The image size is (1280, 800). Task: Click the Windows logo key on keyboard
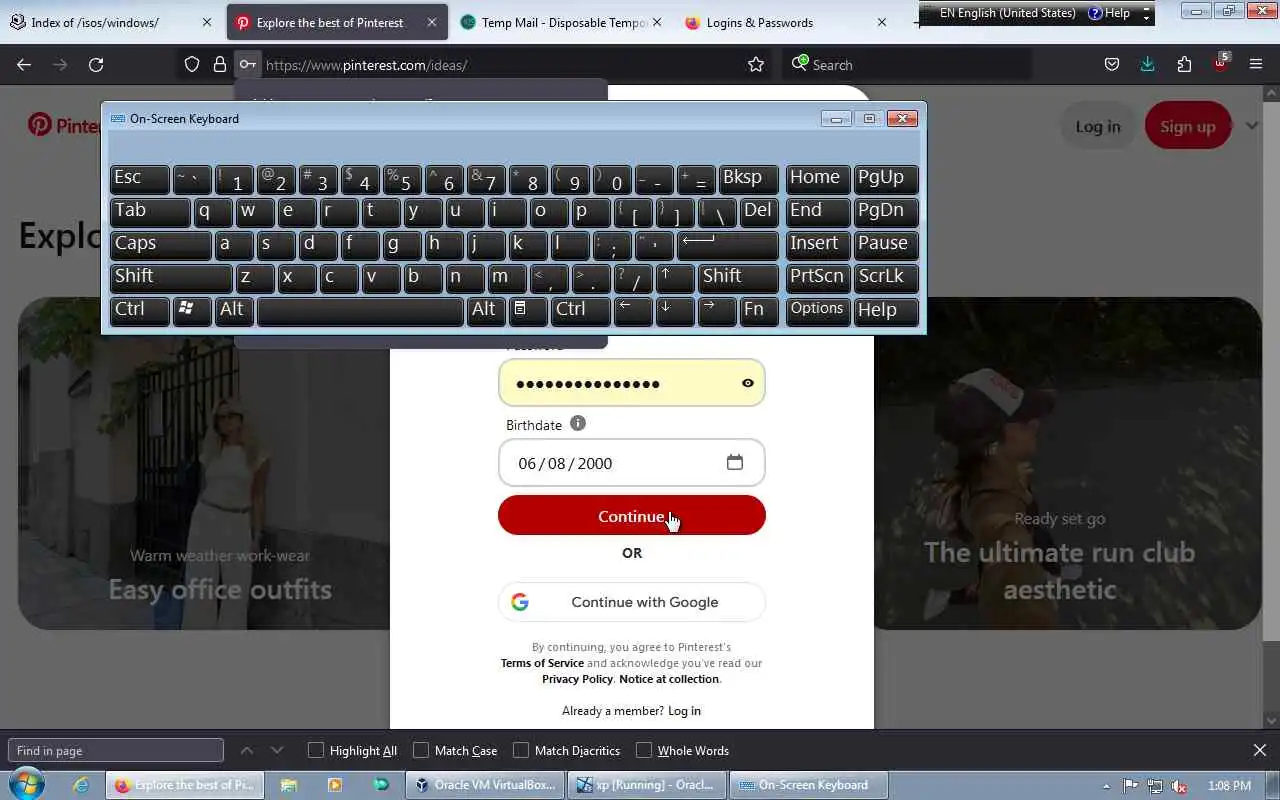pos(191,311)
